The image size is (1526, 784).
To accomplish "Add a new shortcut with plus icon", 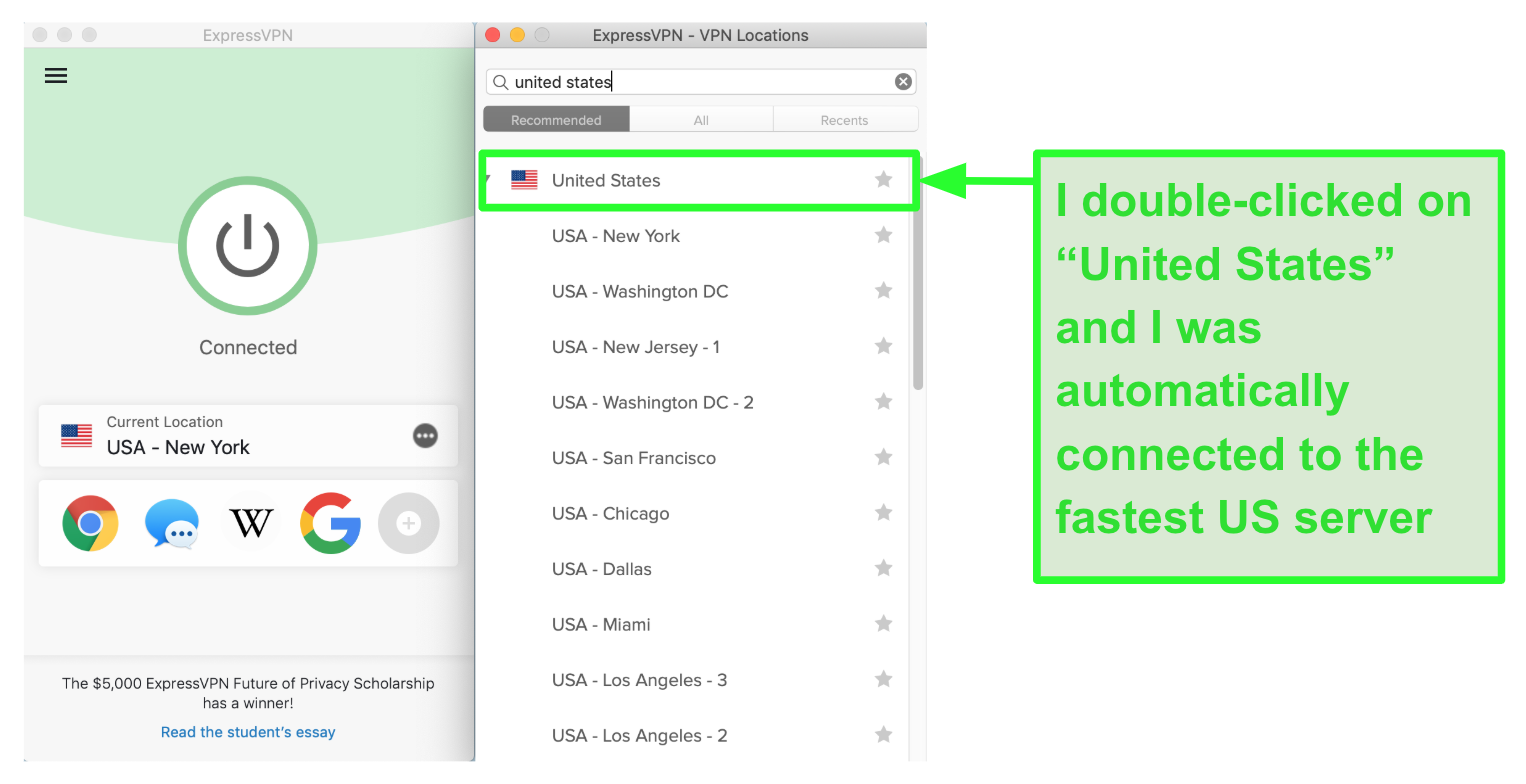I will point(408,523).
